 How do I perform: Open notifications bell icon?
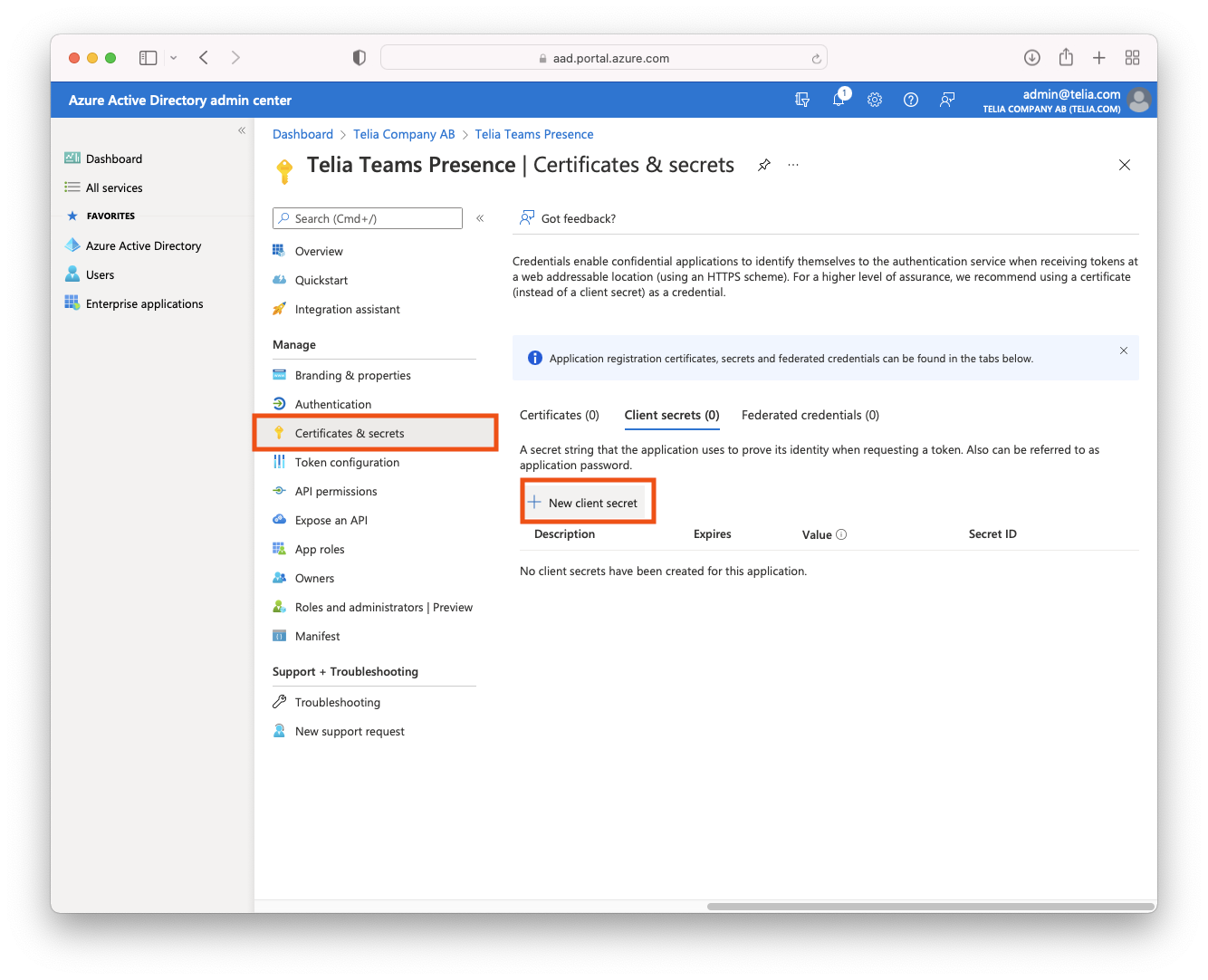tap(839, 99)
